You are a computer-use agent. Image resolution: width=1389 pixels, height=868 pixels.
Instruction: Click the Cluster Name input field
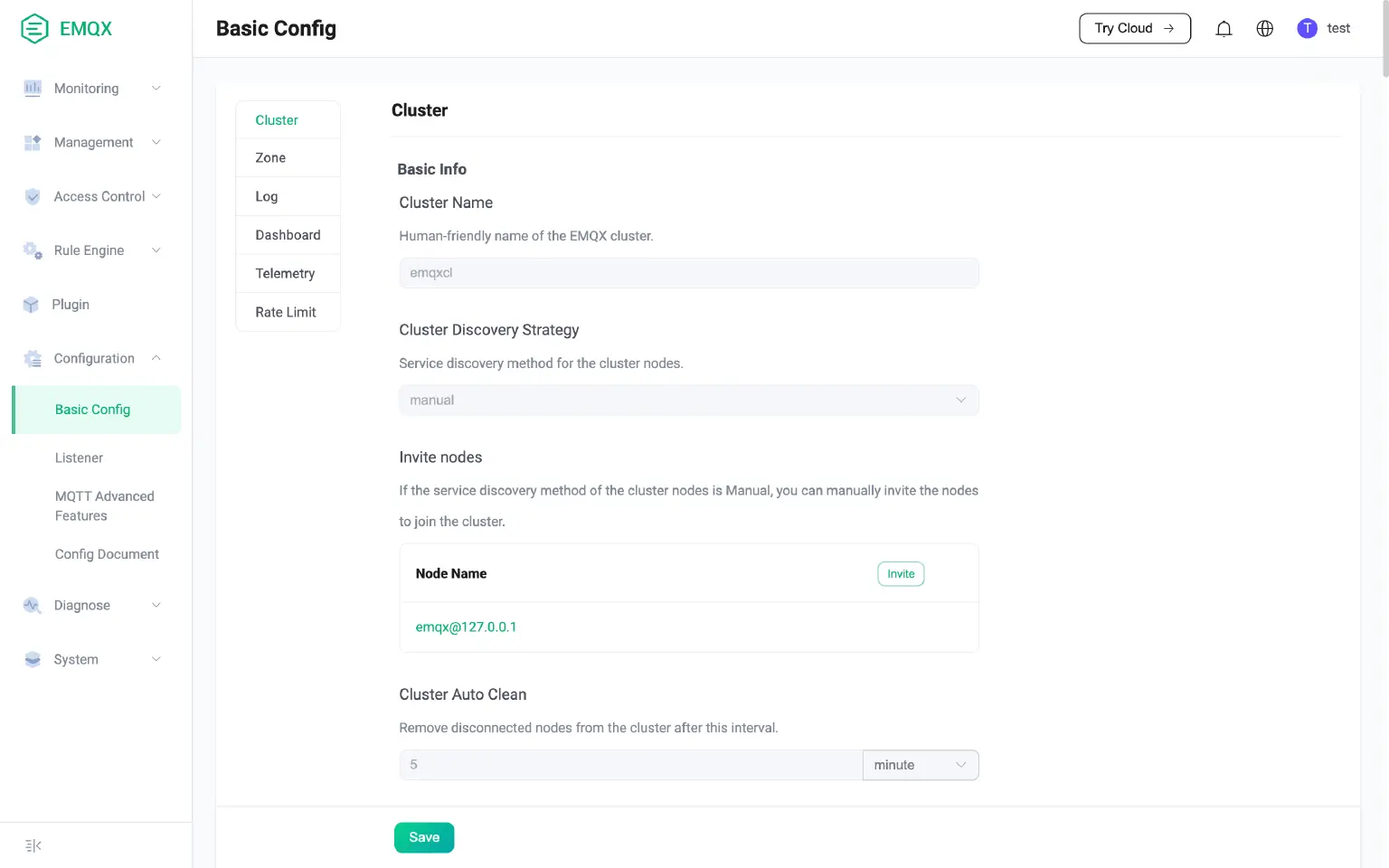click(688, 273)
